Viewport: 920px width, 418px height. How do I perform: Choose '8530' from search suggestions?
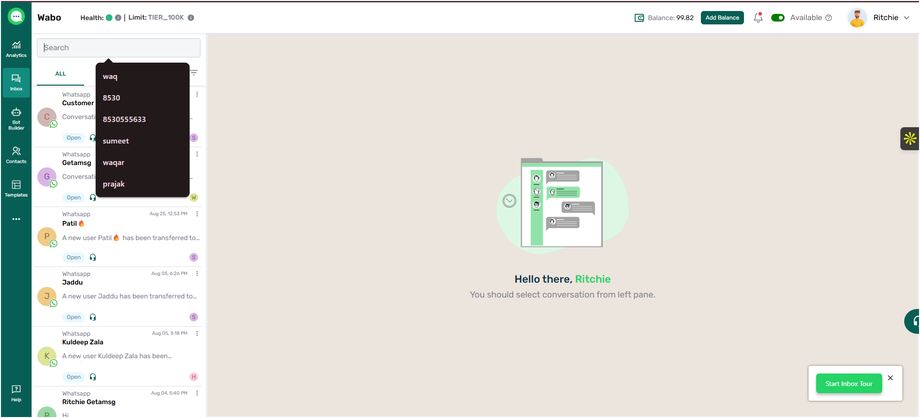pos(143,98)
